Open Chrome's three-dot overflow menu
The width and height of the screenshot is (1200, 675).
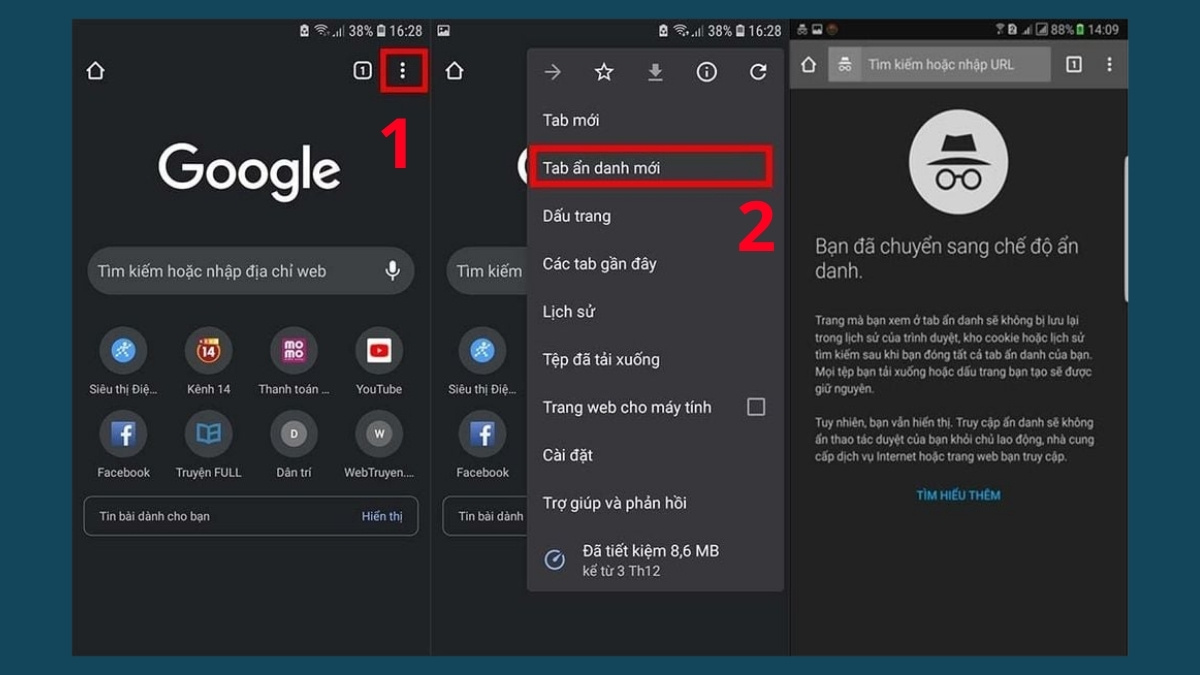pyautogui.click(x=405, y=70)
